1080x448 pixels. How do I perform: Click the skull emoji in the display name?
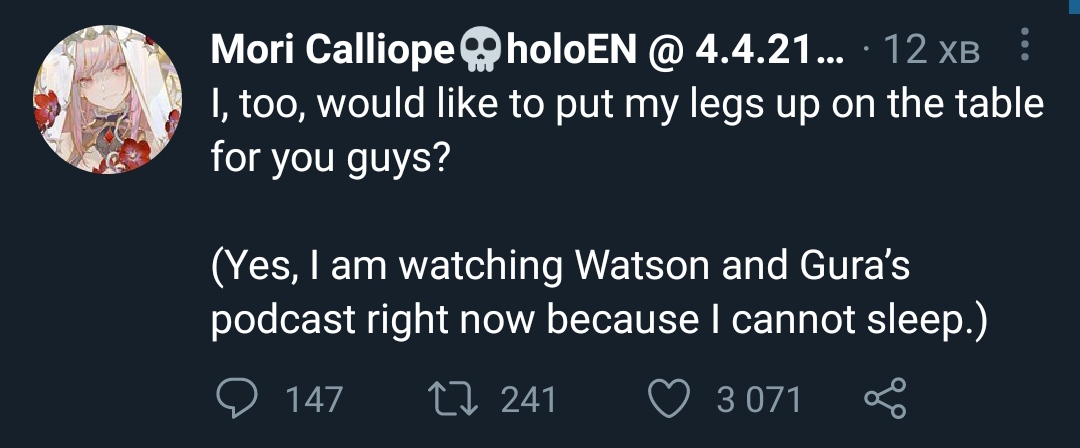tap(482, 50)
